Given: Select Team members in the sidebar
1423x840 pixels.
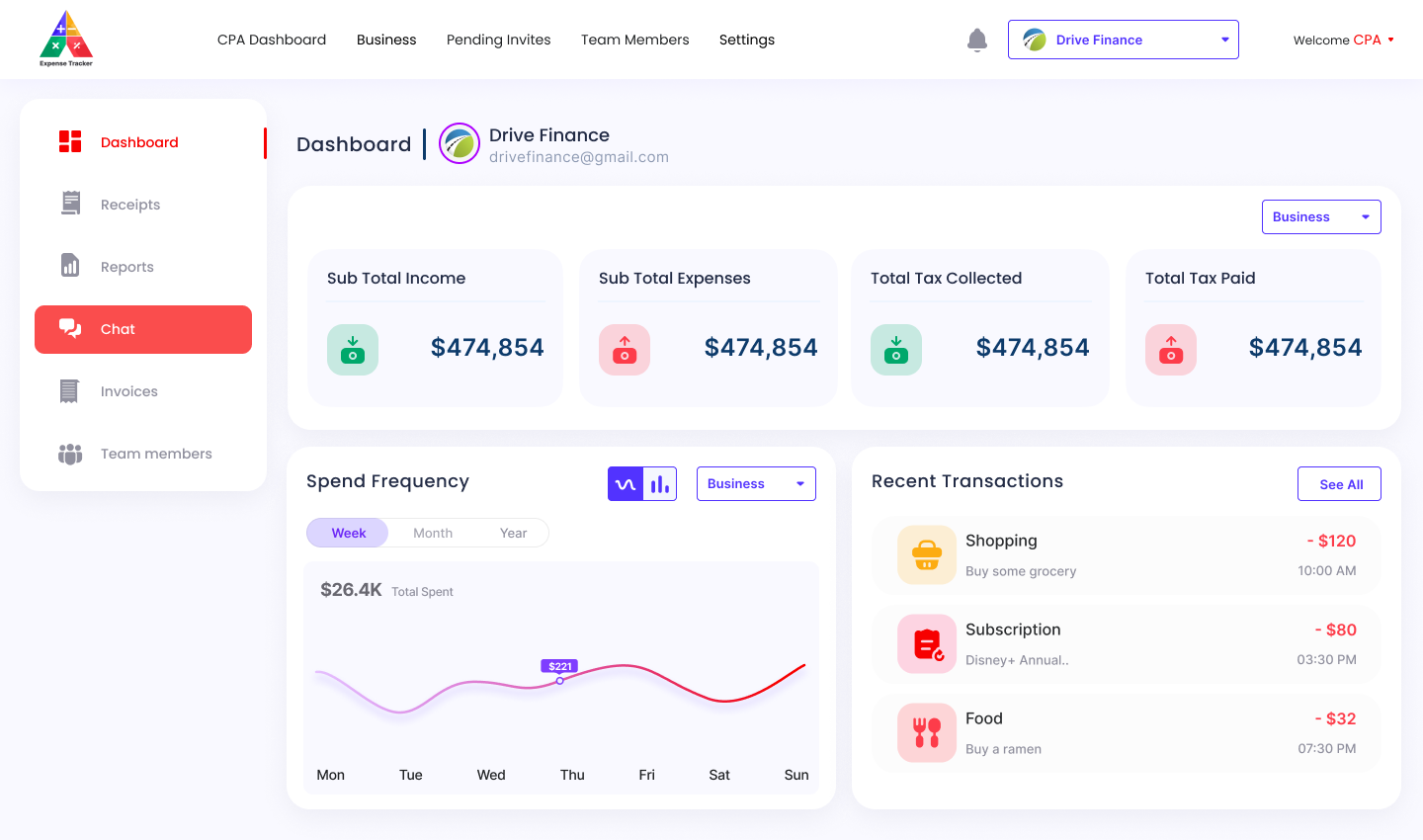Looking at the screenshot, I should point(155,454).
